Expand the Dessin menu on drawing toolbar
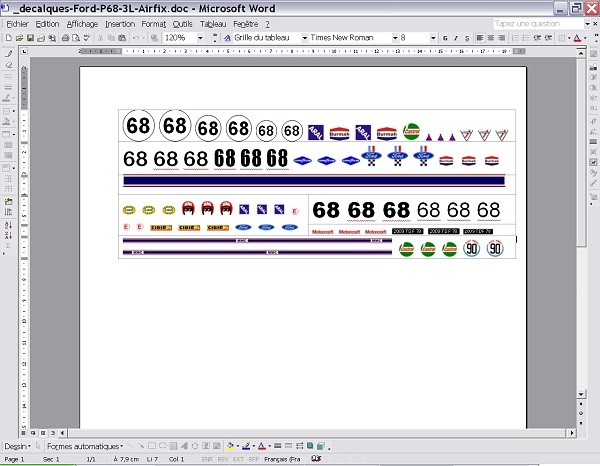This screenshot has height=466, width=600. click(x=18, y=446)
